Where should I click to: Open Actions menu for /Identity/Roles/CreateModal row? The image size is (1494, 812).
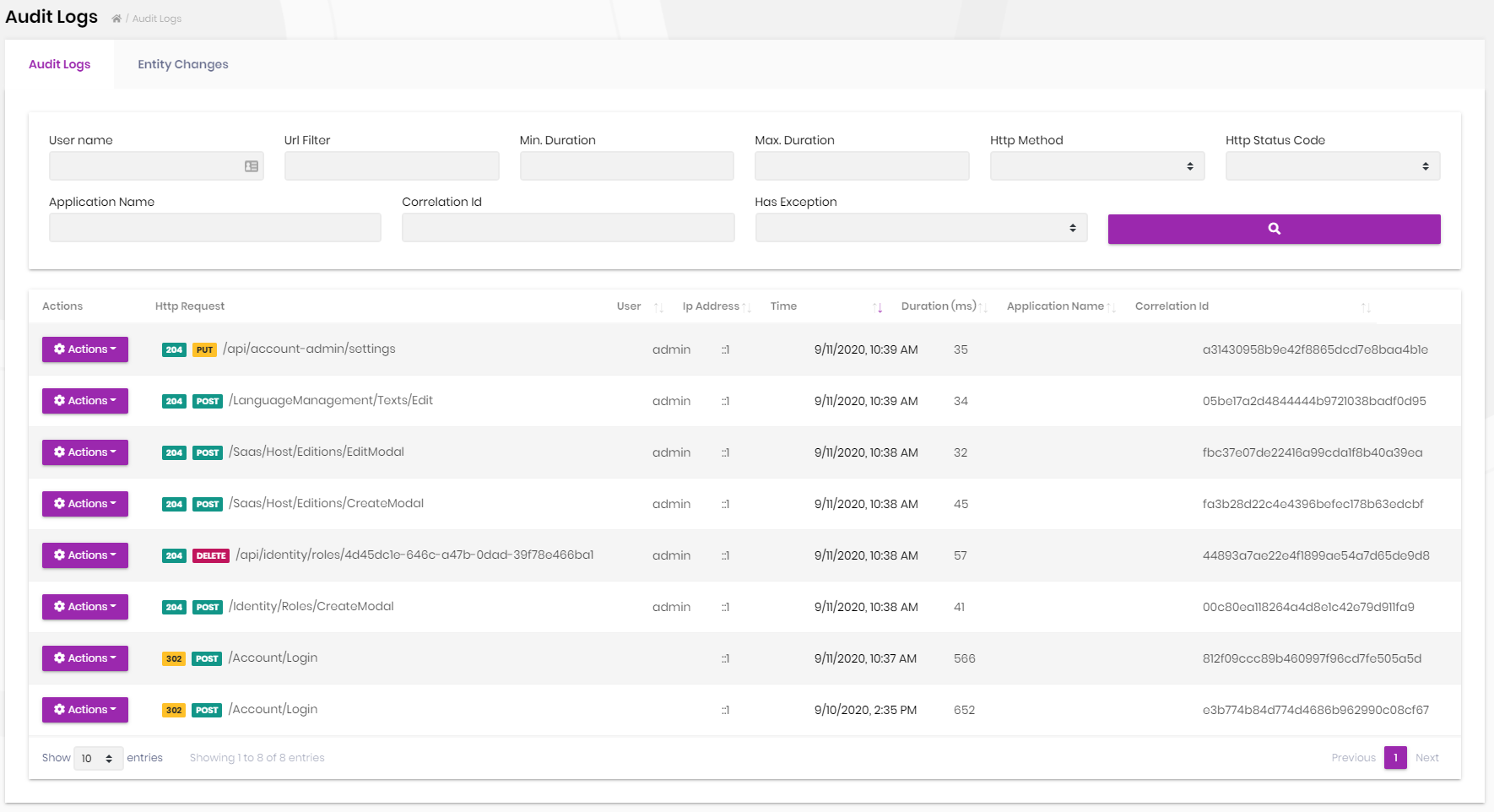point(85,607)
